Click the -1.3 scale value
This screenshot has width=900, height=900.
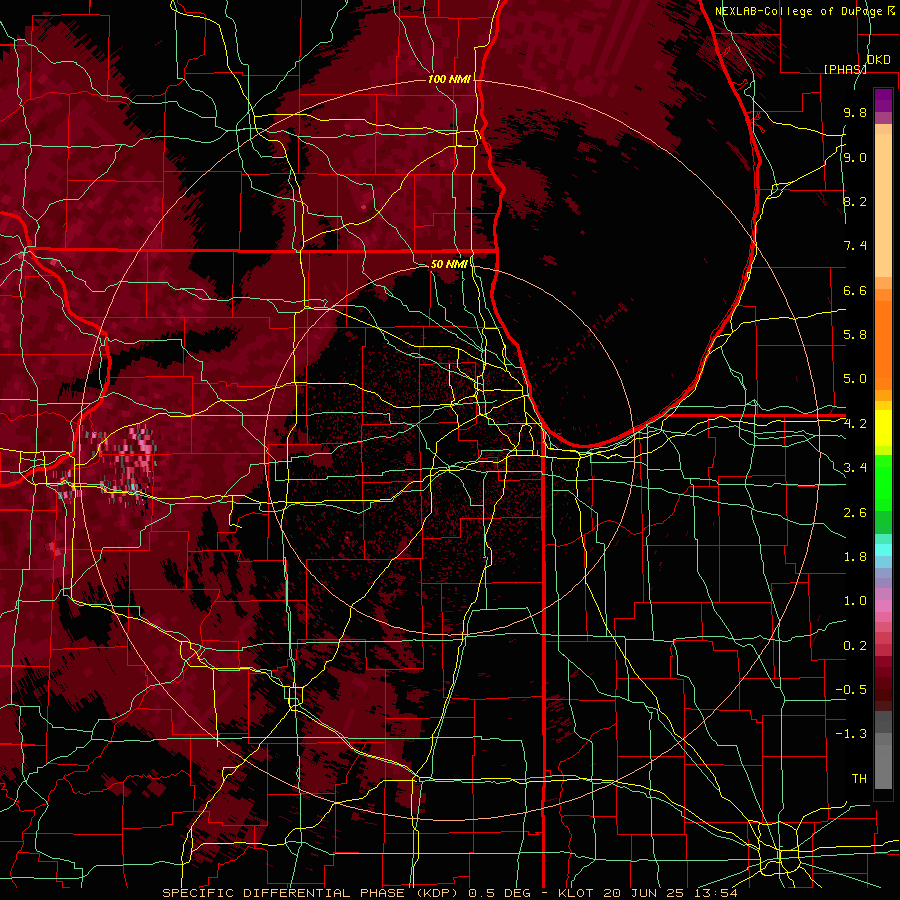click(x=851, y=734)
